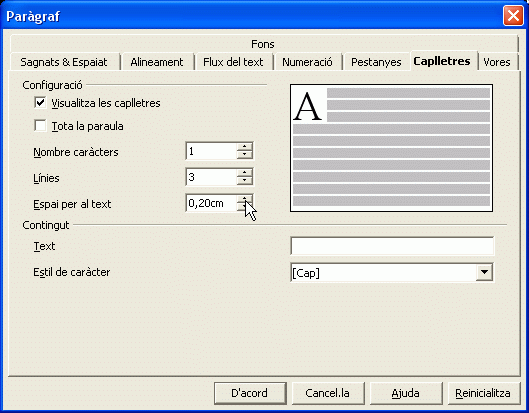Image resolution: width=529 pixels, height=413 pixels.
Task: Go to the Flux del text tab
Action: (233, 62)
